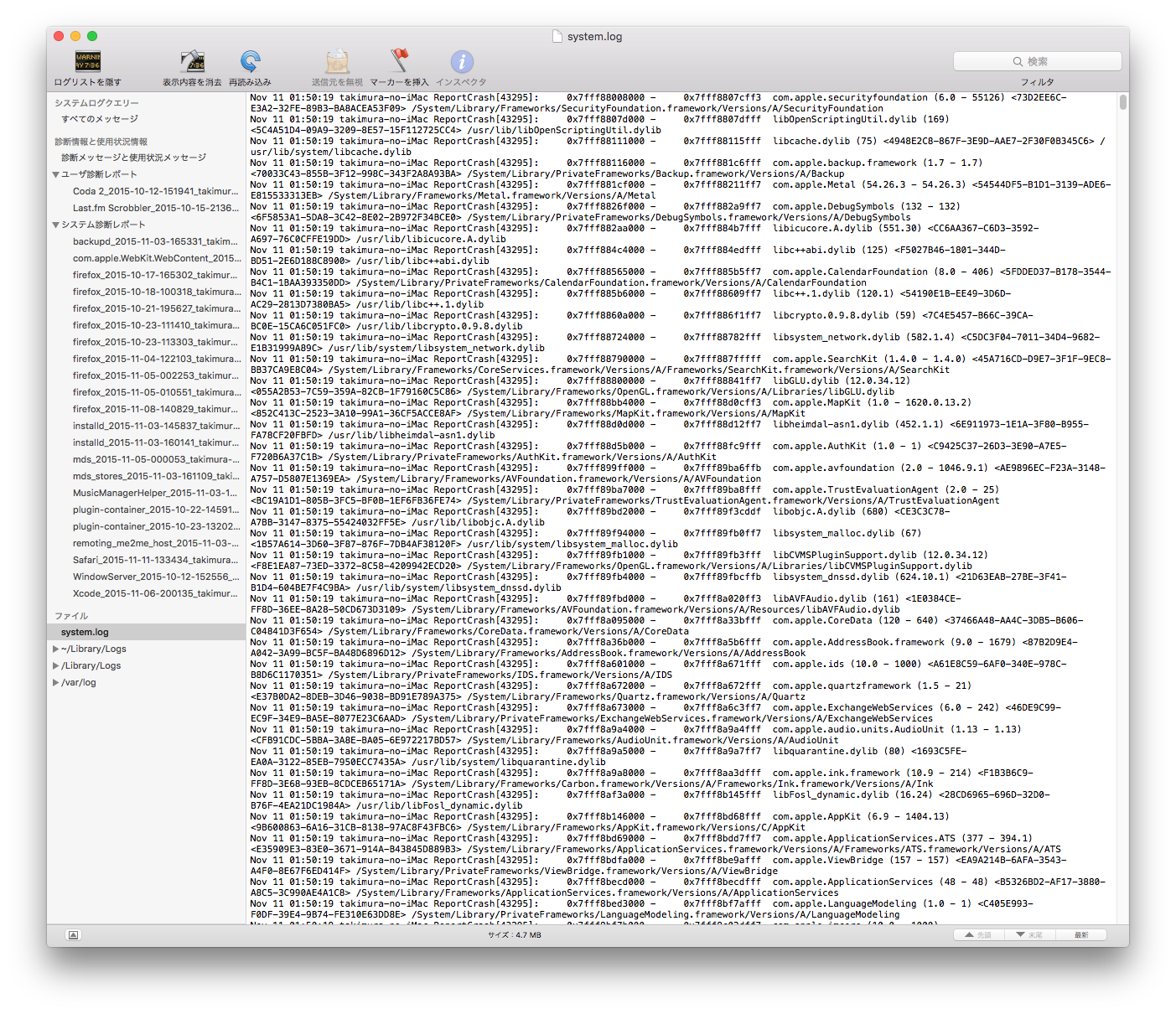Select the mds_2015-11-05-000053 report

[156, 459]
